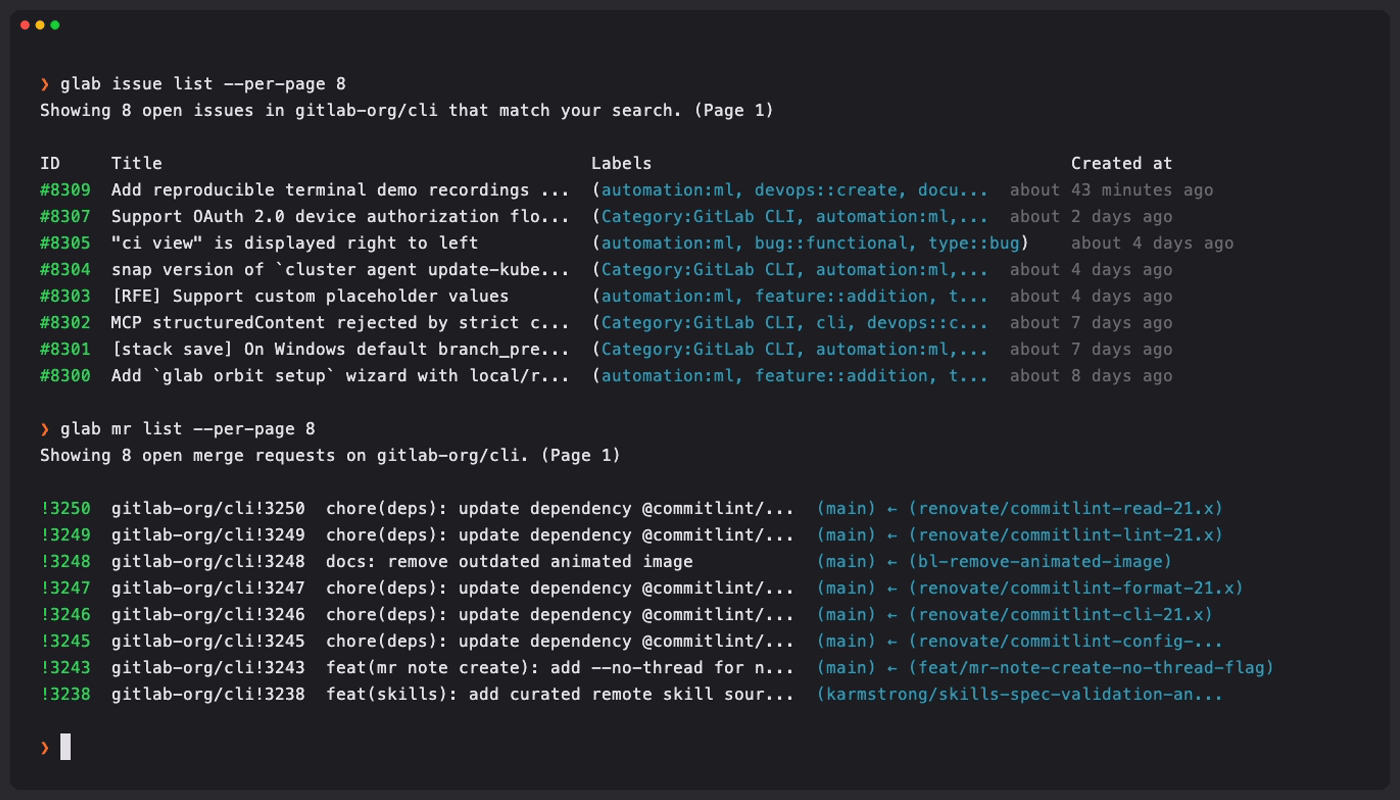Click branch '(renovate/commitlint-config-...'
Viewport: 1400px width, 800px height.
pyautogui.click(x=1065, y=641)
